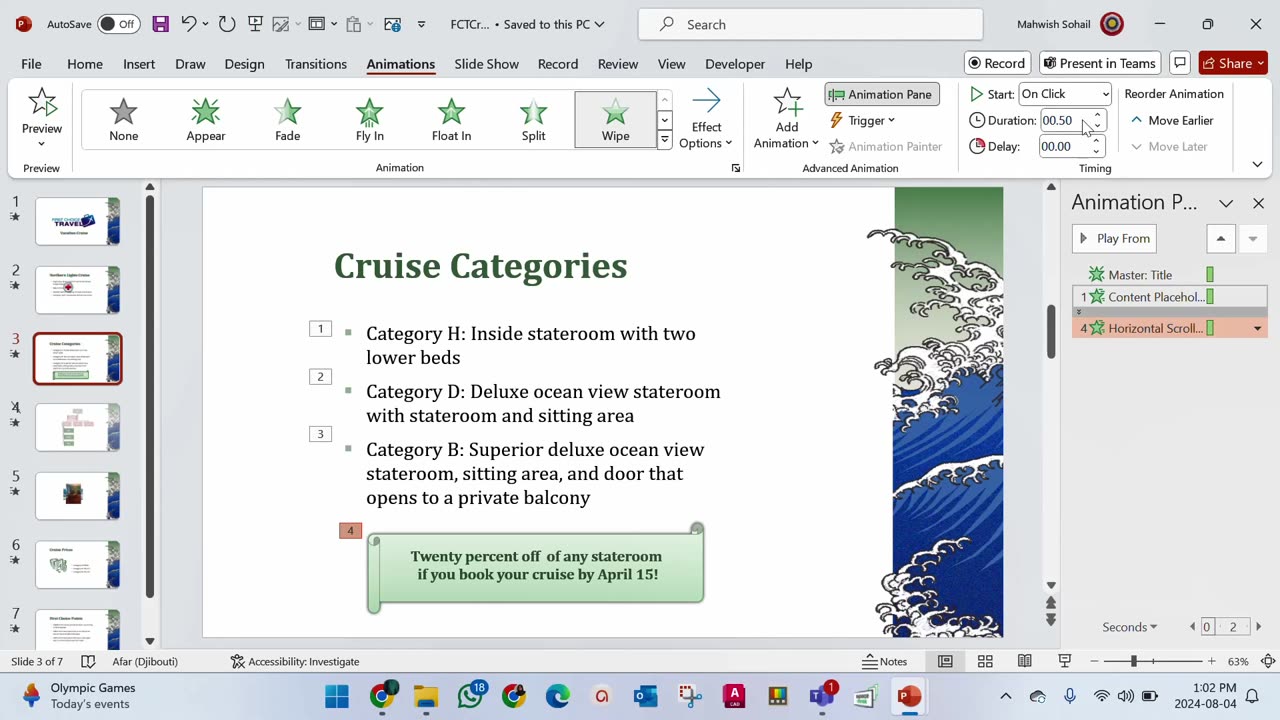Open Accessibility: Investigate status

(295, 661)
